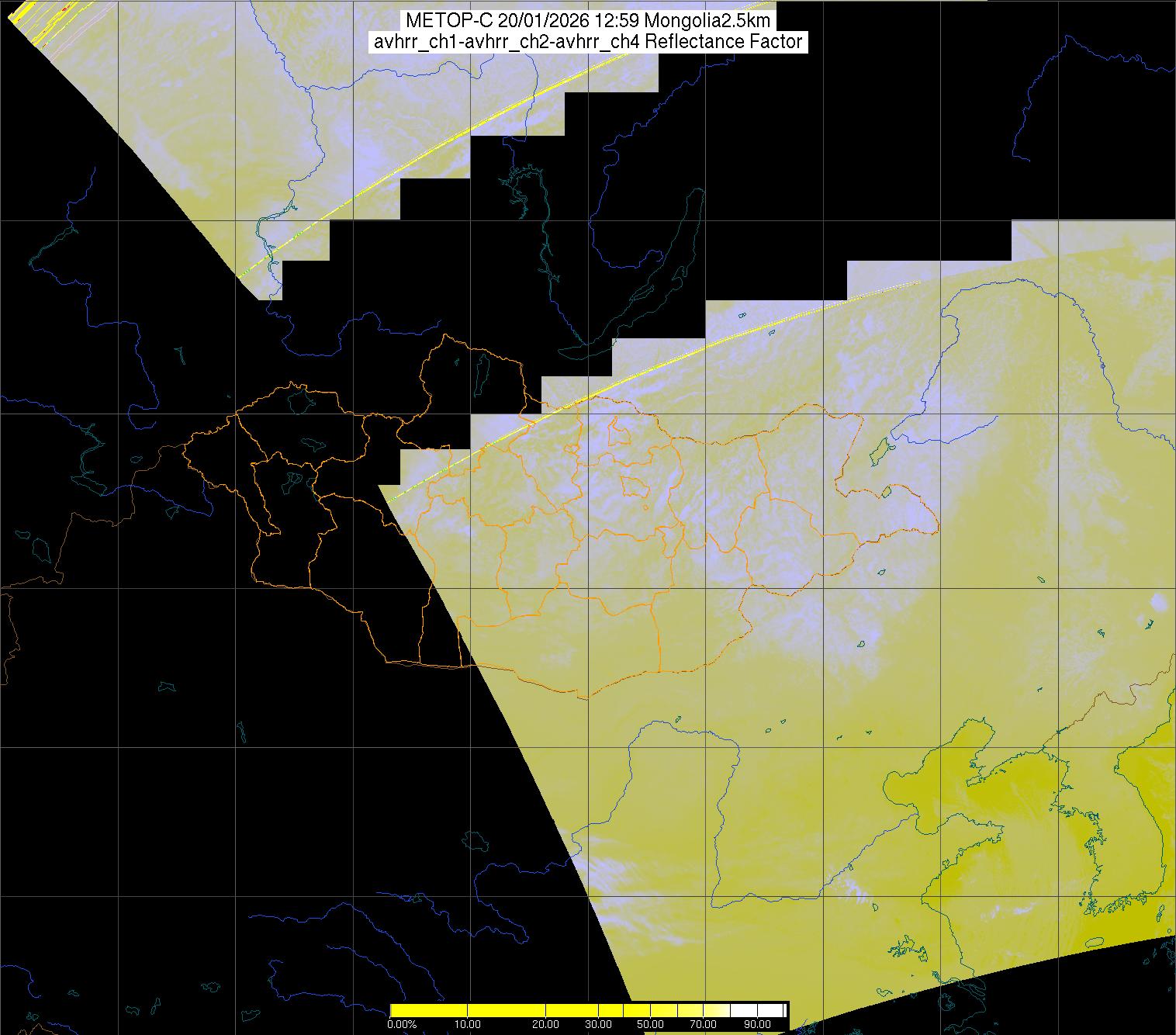Click the 50.00 tick label on the color scale
The height and width of the screenshot is (1035, 1176).
[649, 1024]
